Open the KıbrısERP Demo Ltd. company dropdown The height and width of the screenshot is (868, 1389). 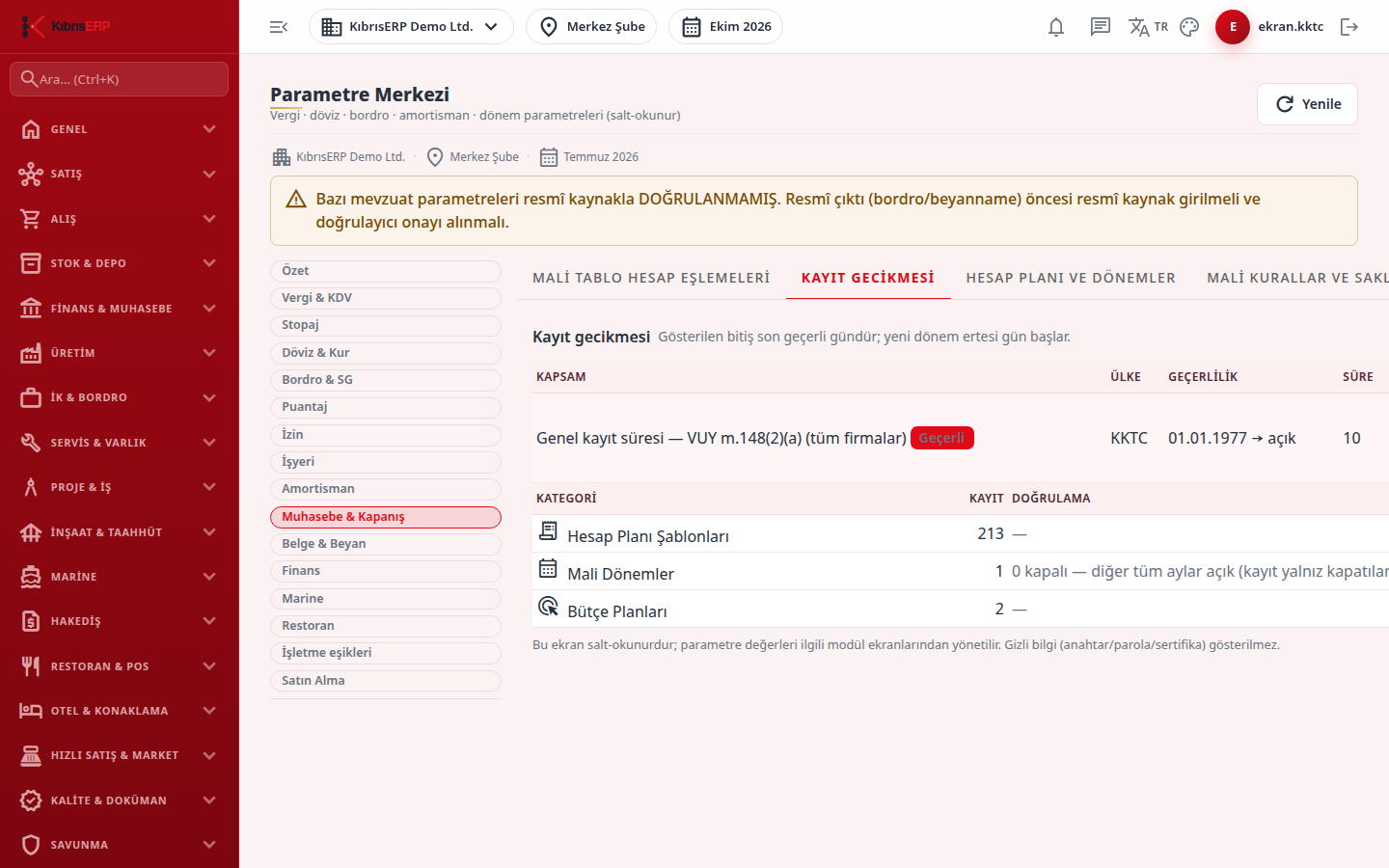tap(411, 27)
